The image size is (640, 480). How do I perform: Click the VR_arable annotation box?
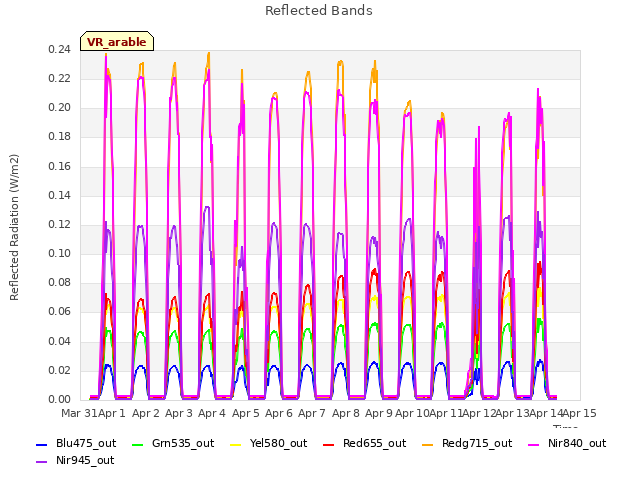(117, 41)
